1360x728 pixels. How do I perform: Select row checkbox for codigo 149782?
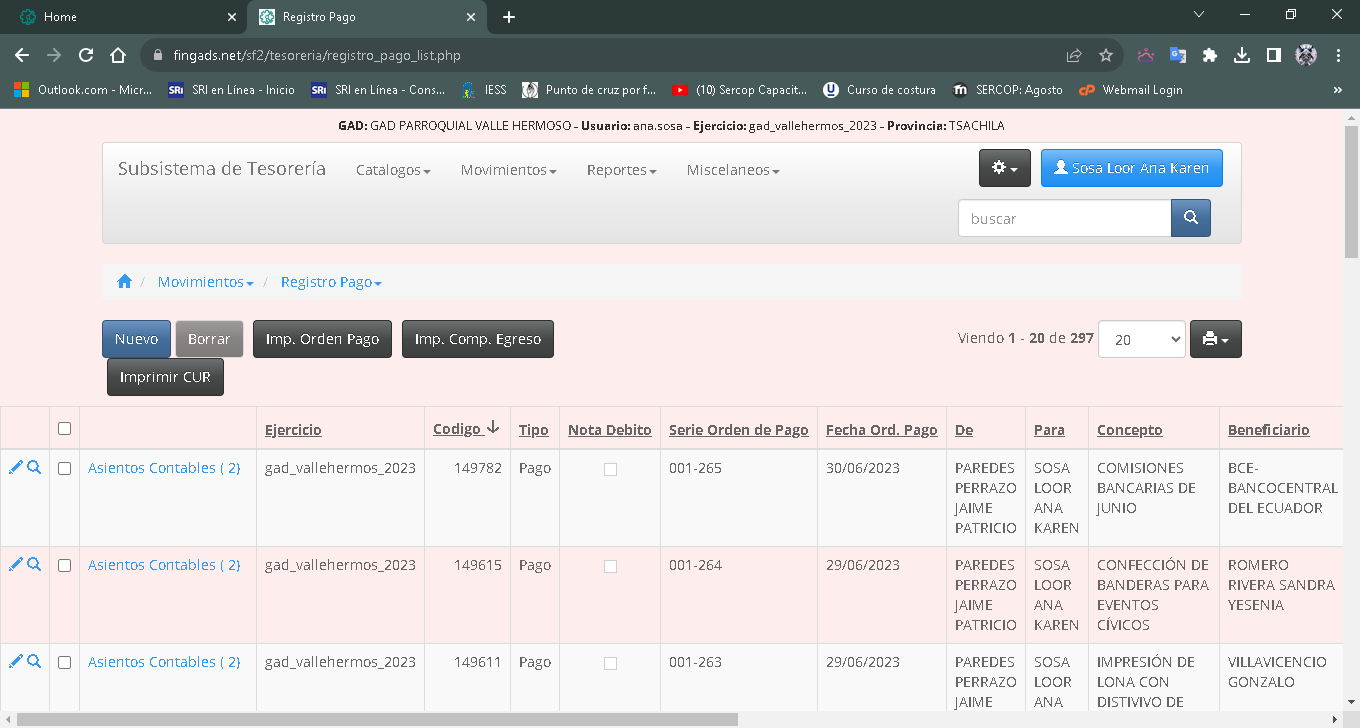64,468
